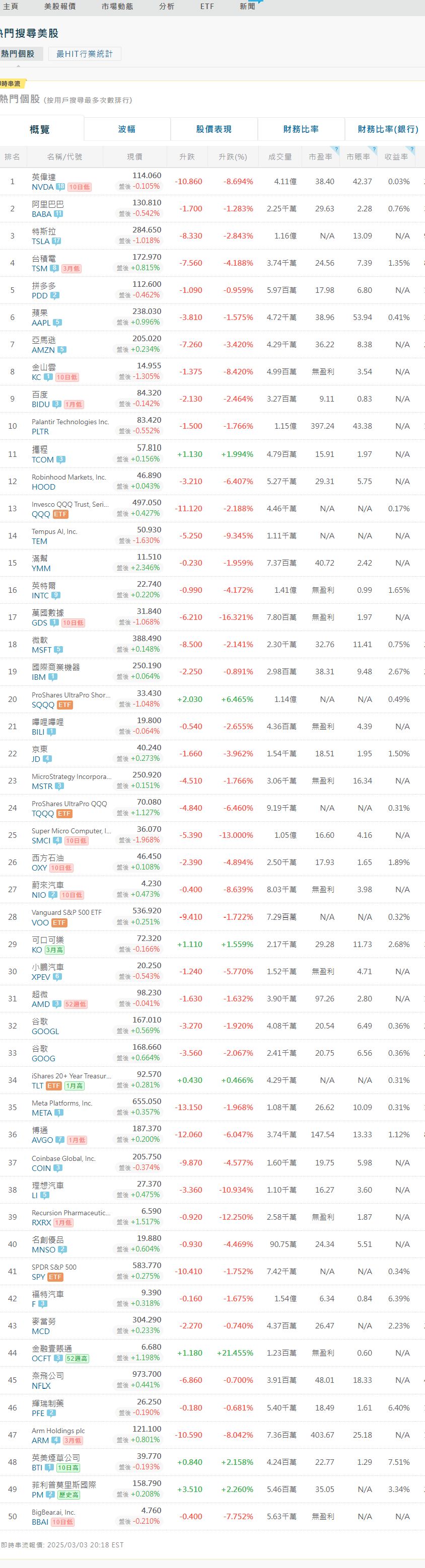Open the HOOD stock ticker link

[x=43, y=487]
